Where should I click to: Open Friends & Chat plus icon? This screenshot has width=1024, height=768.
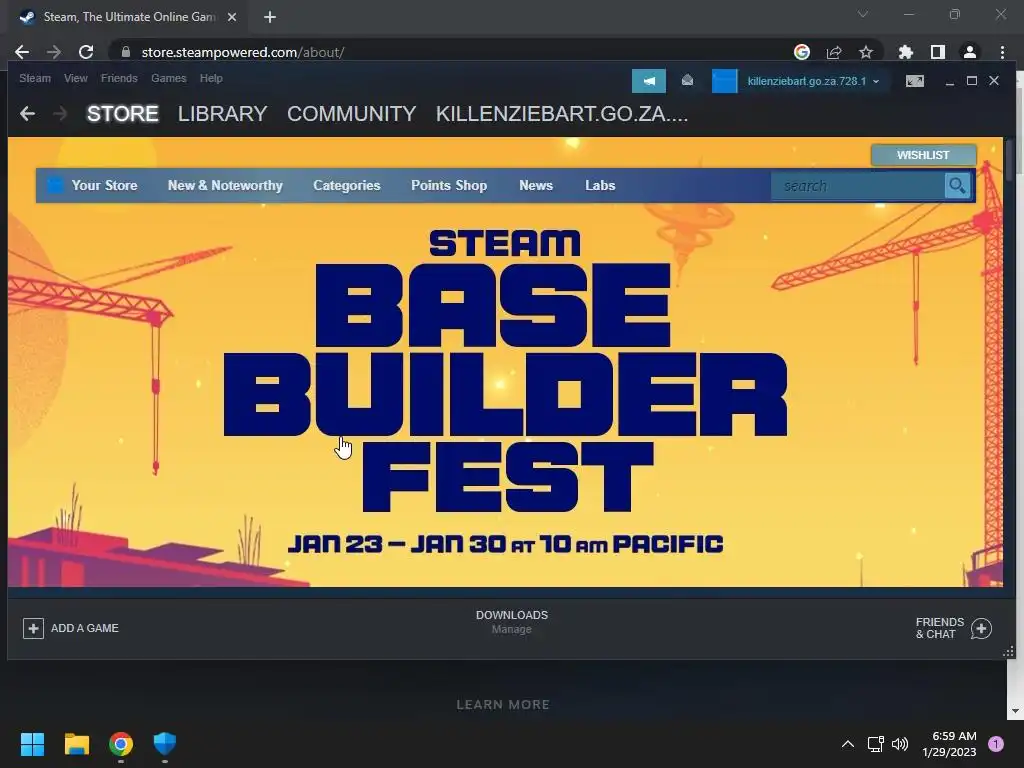[x=981, y=628]
